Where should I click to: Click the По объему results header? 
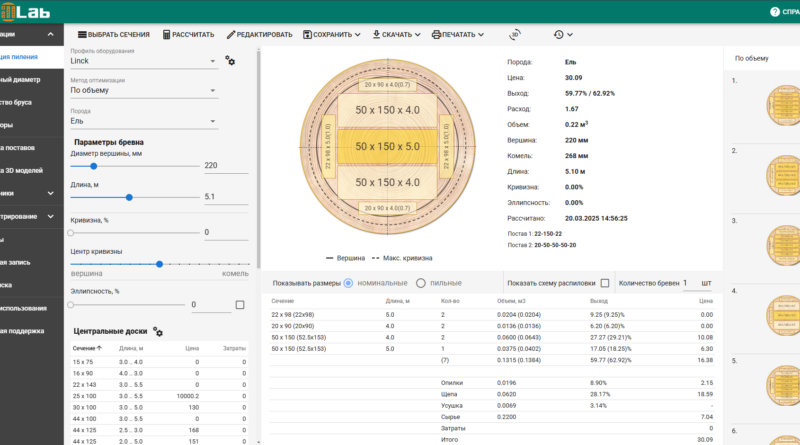click(x=752, y=58)
